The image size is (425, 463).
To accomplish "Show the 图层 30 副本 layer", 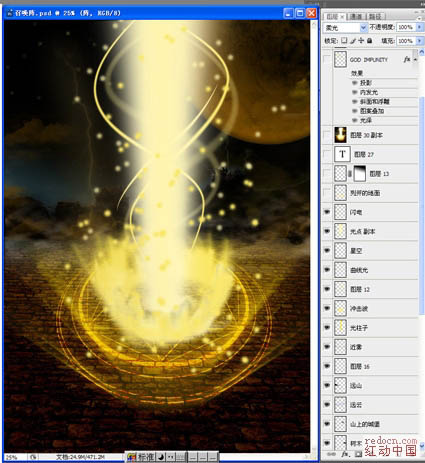I will coord(327,135).
